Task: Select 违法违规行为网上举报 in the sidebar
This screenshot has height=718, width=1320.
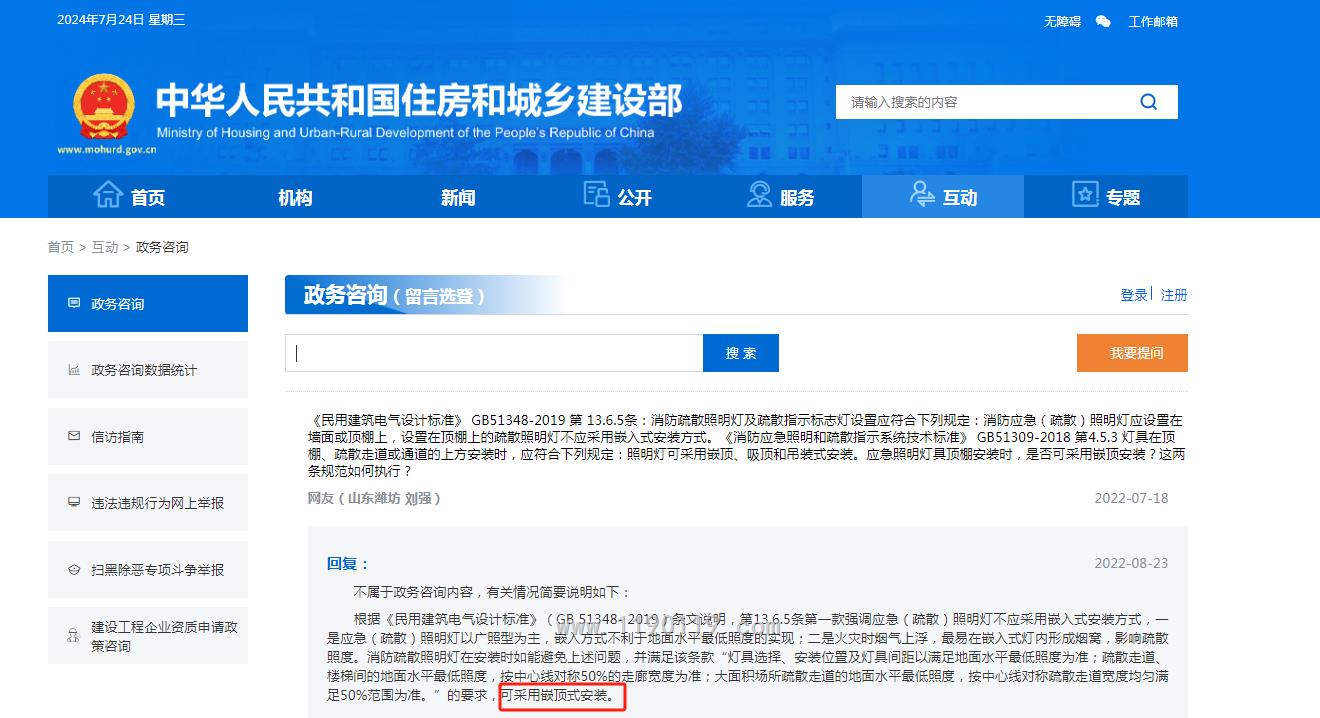Action: [x=148, y=503]
